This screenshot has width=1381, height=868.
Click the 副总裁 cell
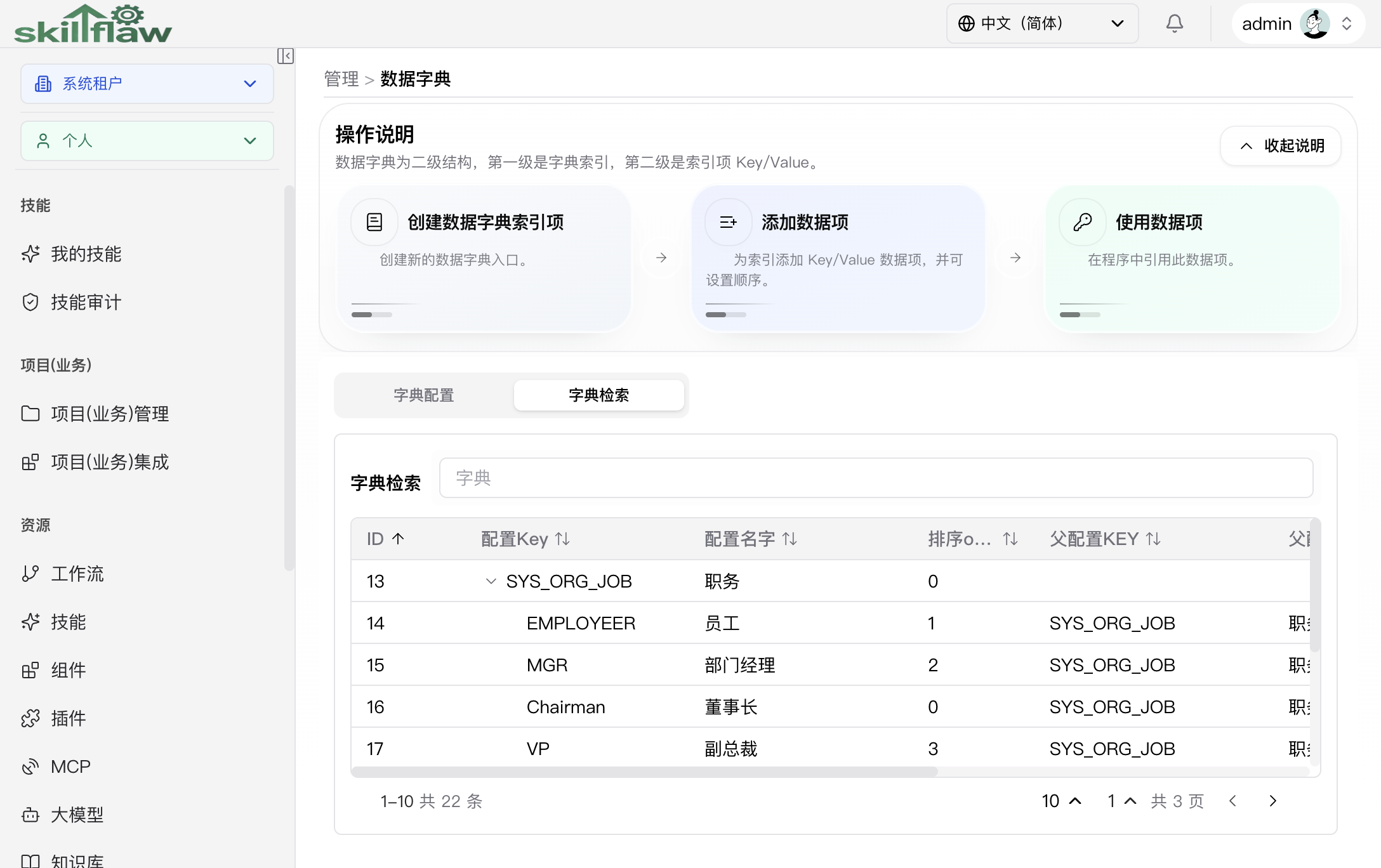(731, 749)
